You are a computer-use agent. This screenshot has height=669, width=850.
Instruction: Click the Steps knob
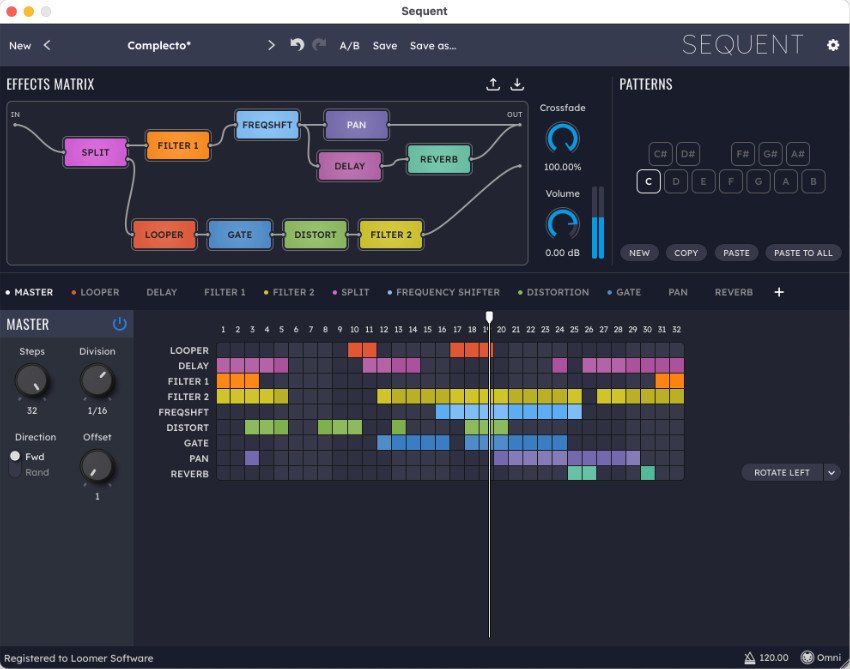click(32, 380)
